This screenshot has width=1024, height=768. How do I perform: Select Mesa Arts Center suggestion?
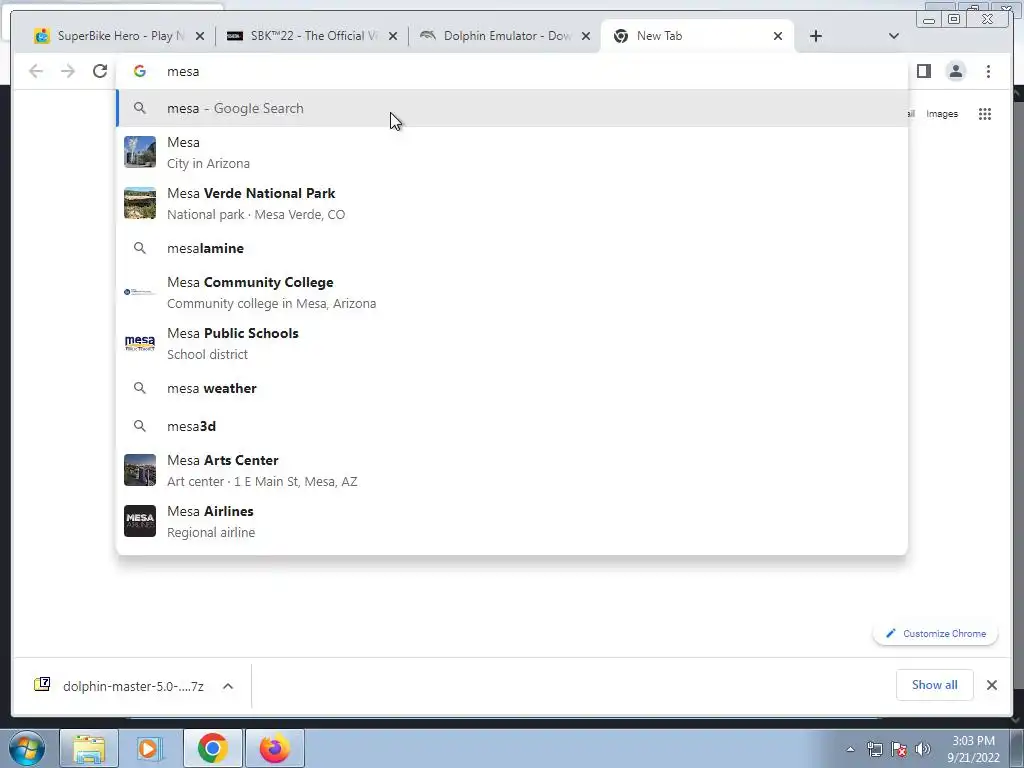coord(512,470)
